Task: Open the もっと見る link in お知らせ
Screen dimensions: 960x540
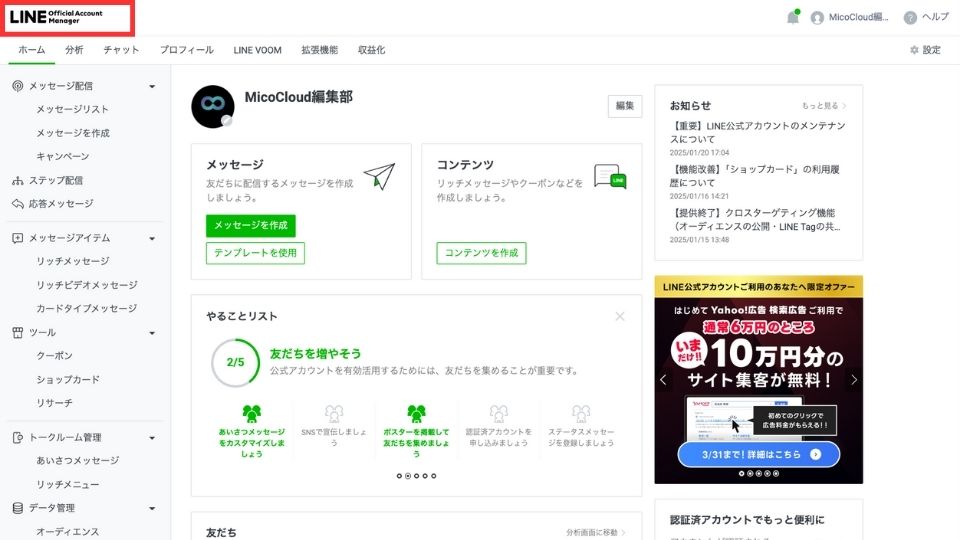Action: pos(823,105)
